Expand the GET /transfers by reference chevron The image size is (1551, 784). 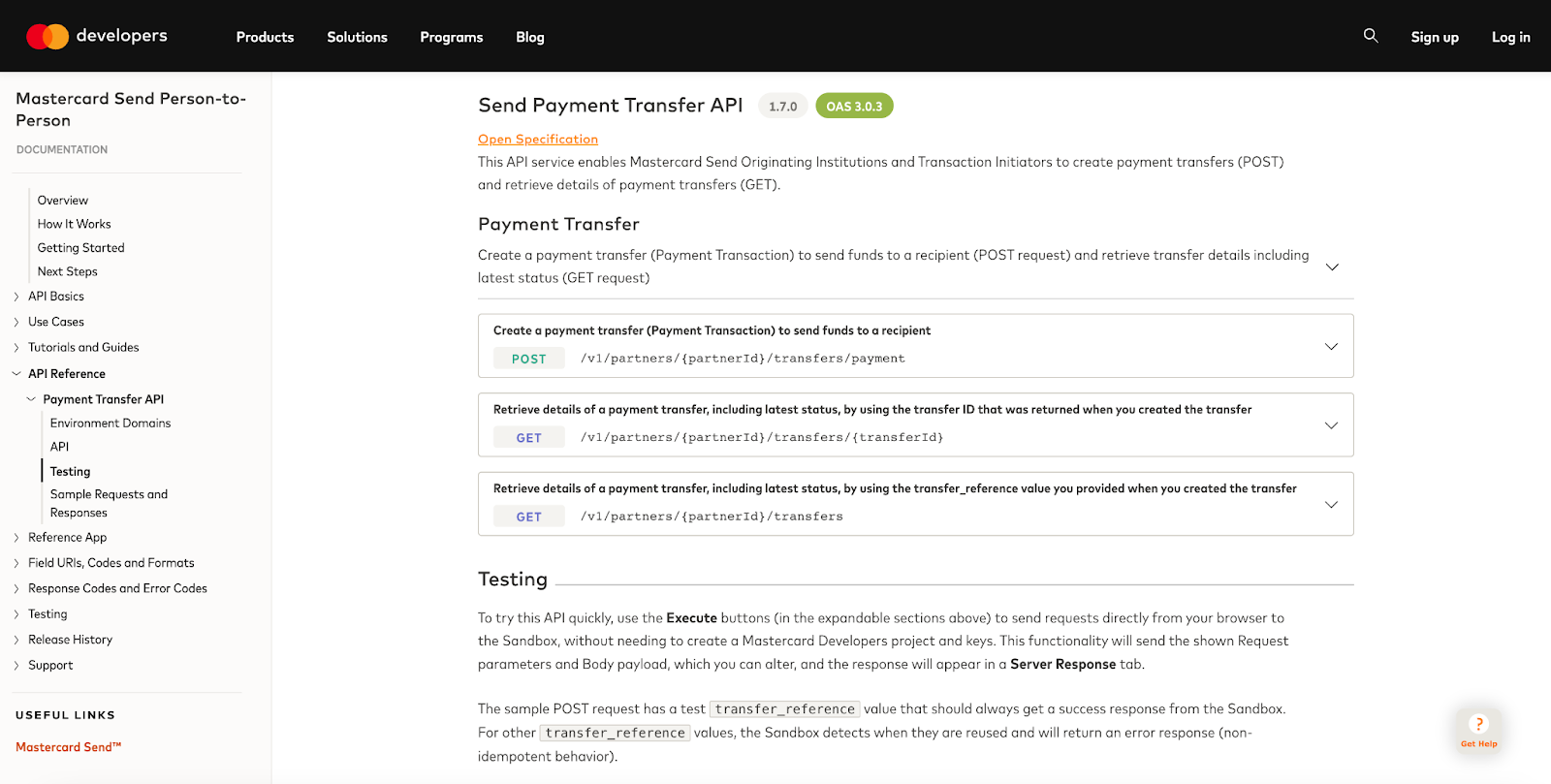(1331, 504)
